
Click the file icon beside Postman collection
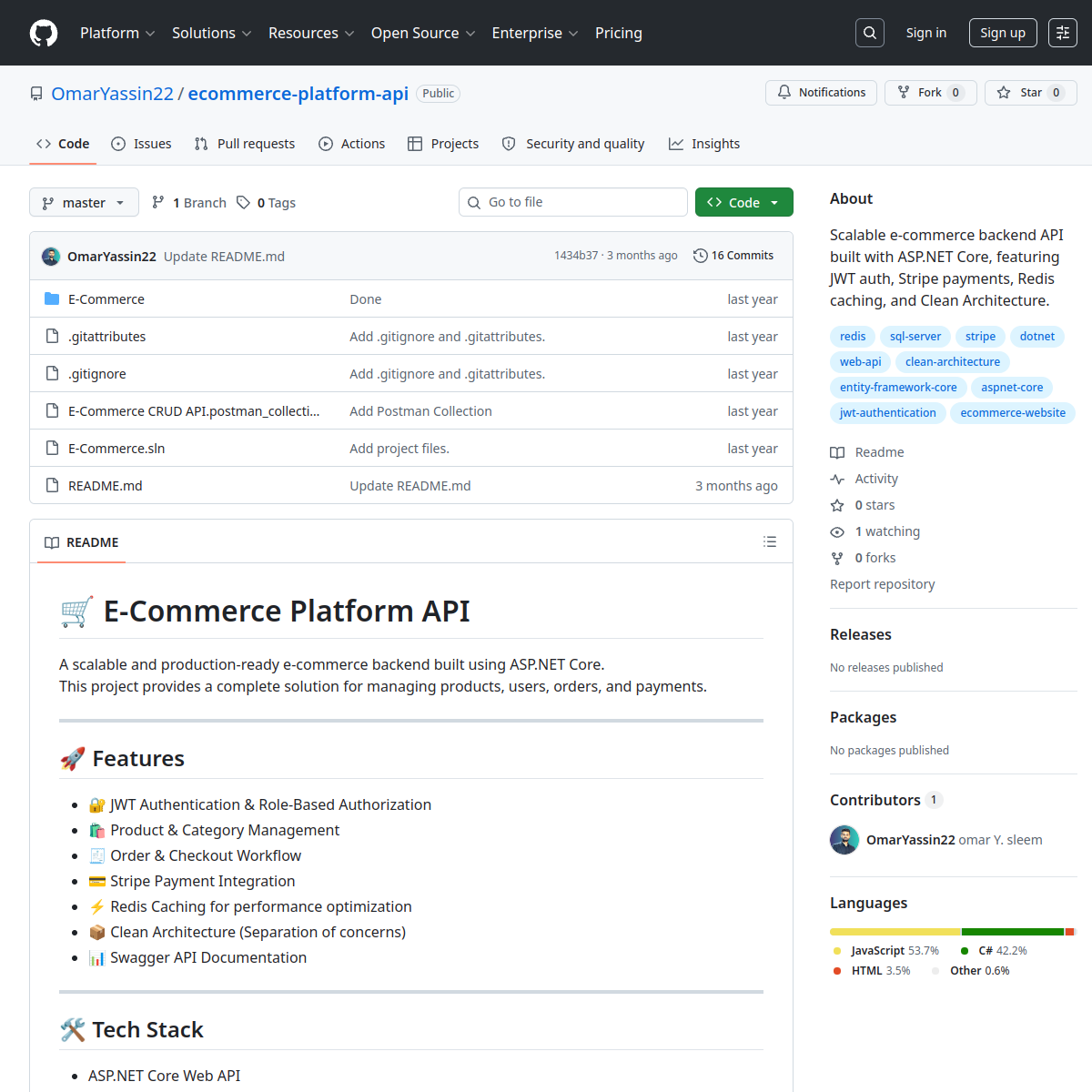point(52,411)
